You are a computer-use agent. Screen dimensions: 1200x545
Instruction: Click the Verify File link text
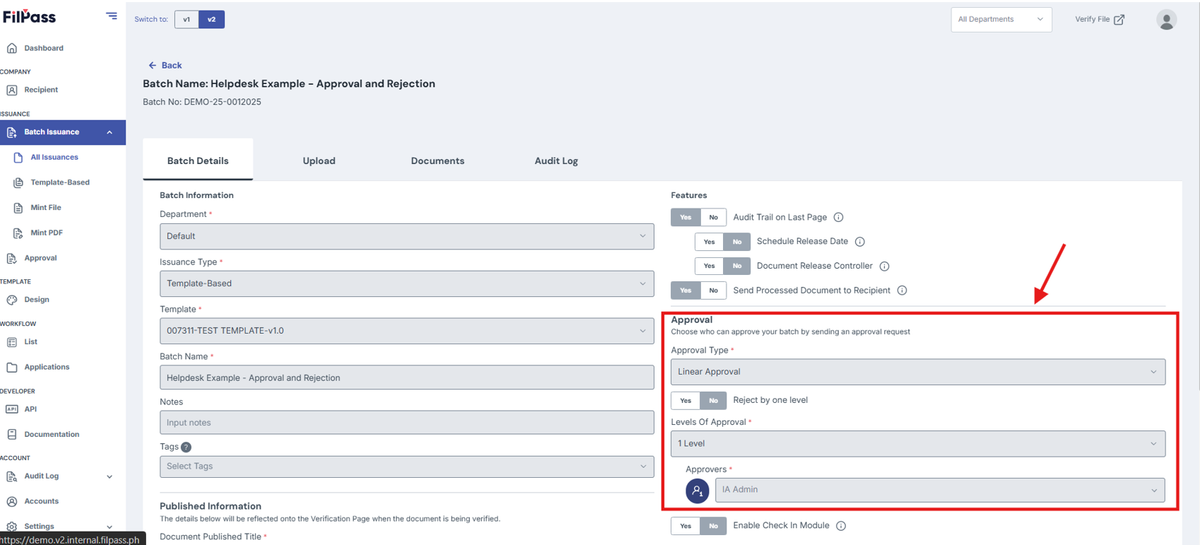[x=1092, y=19]
